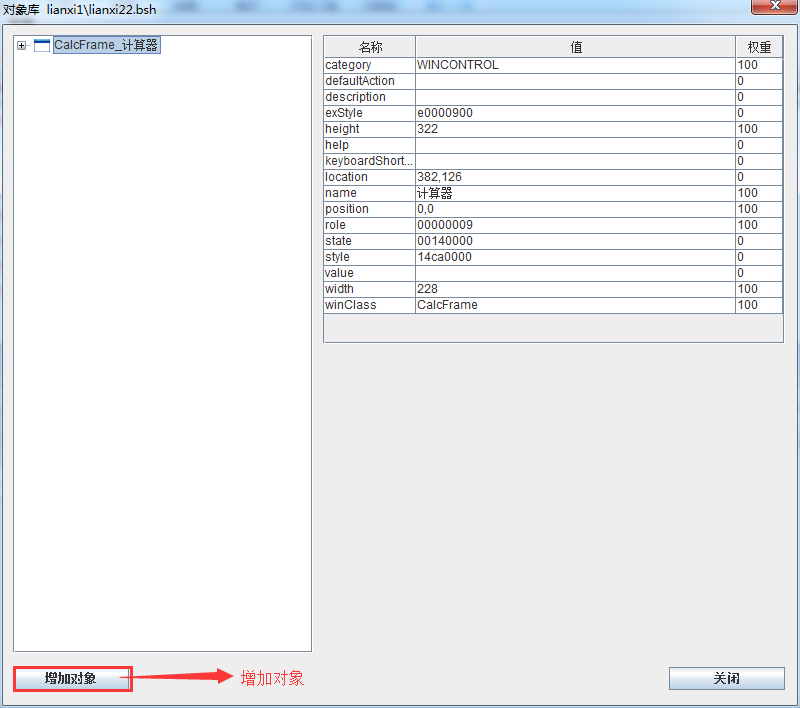Screen dimensions: 800x708
Task: Select the height value cell 322
Action: (576, 129)
